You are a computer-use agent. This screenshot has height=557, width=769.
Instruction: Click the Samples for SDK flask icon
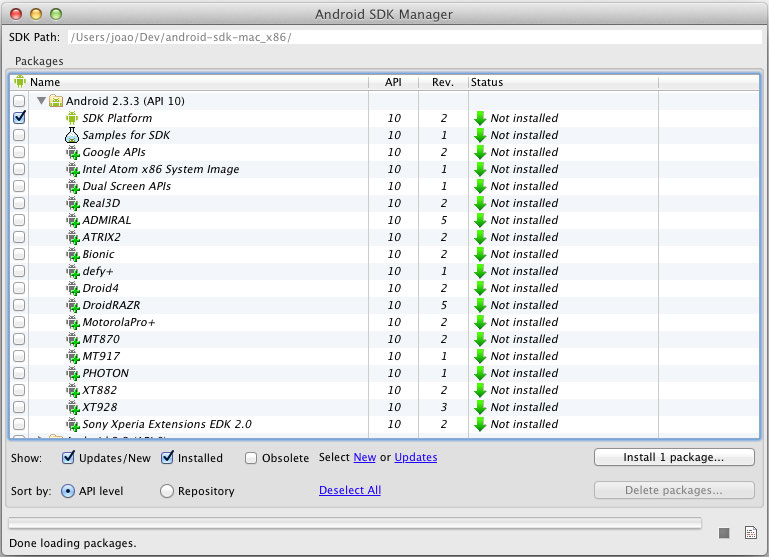pyautogui.click(x=71, y=135)
